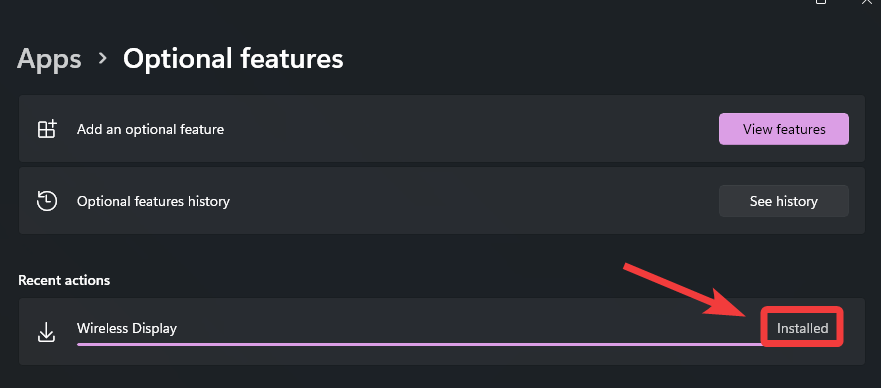
Task: Click the Wireless Display install progress bar
Action: click(420, 344)
